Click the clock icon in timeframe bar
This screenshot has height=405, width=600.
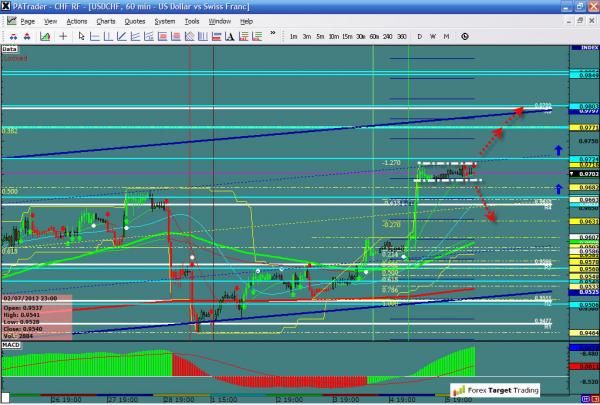[x=465, y=37]
